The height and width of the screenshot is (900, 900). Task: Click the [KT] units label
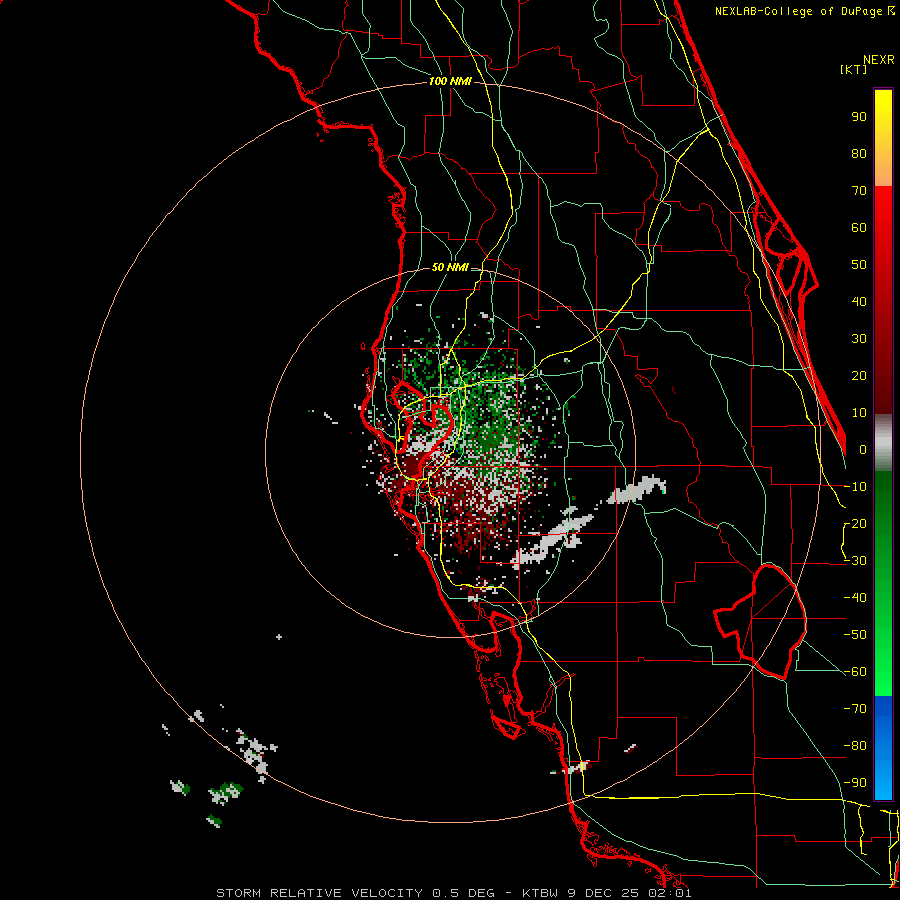tap(853, 69)
